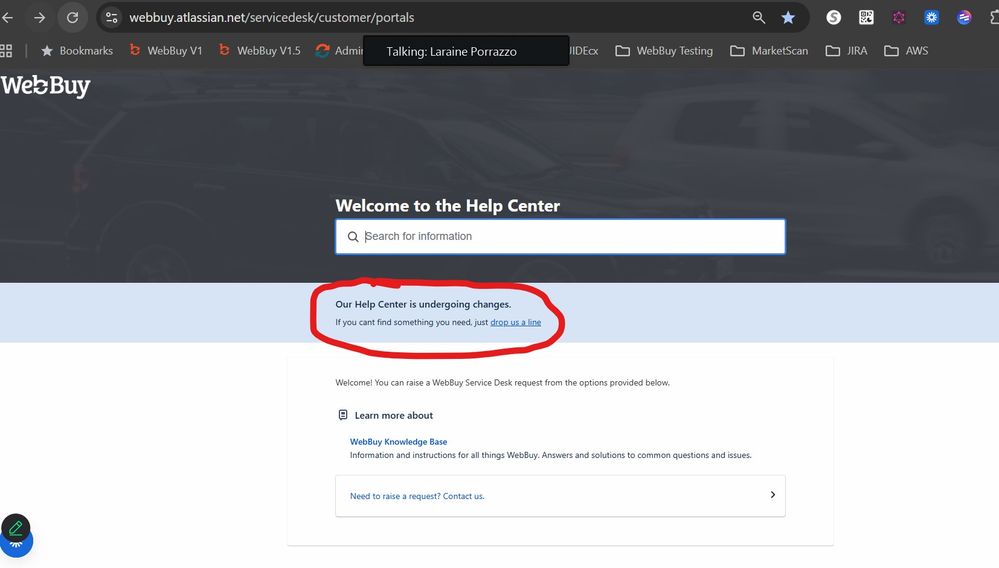The image size is (999, 568).
Task: Click the zoom magnifier icon in address bar
Action: 758,18
